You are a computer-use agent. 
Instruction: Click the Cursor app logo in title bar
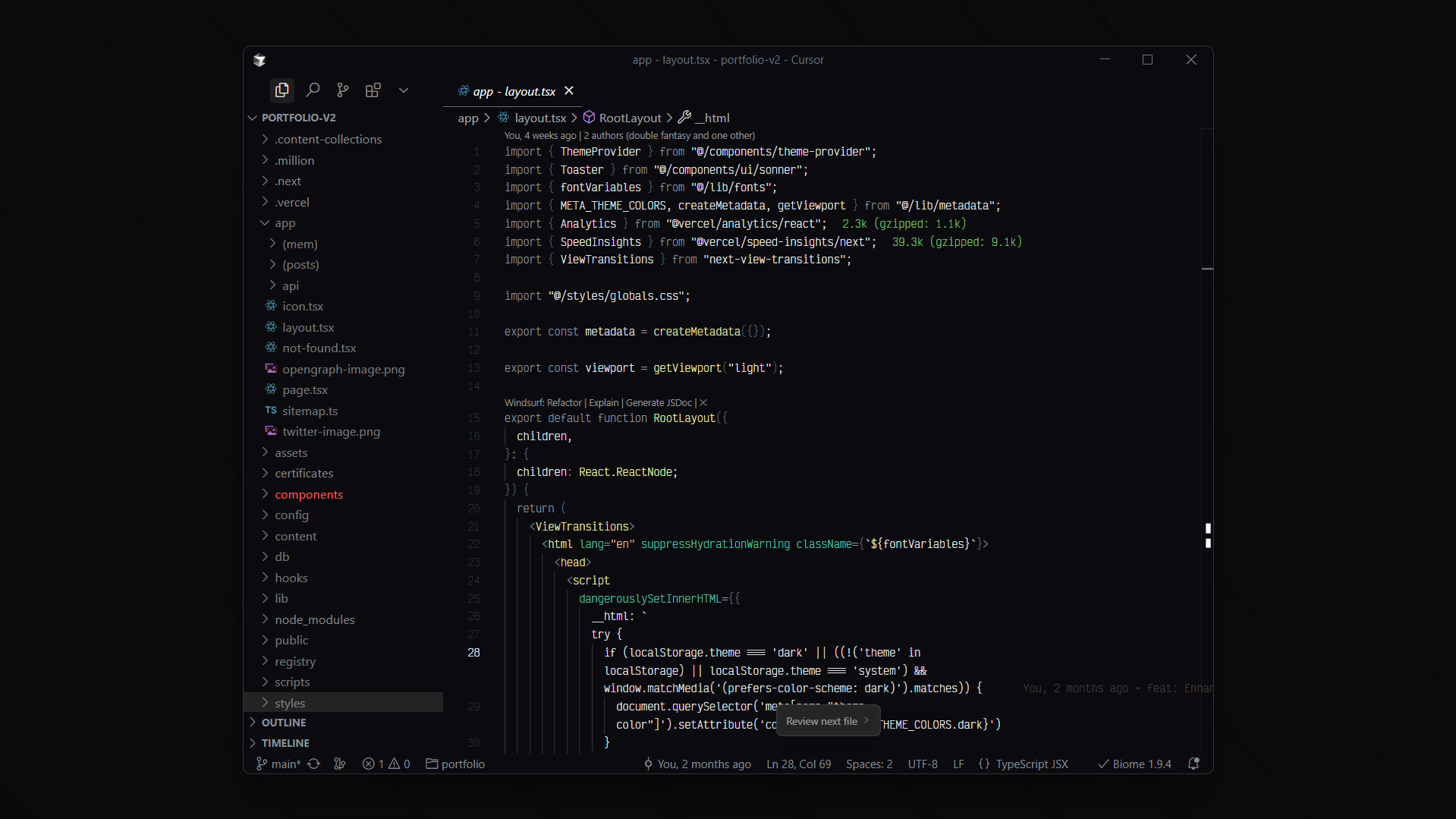(259, 60)
